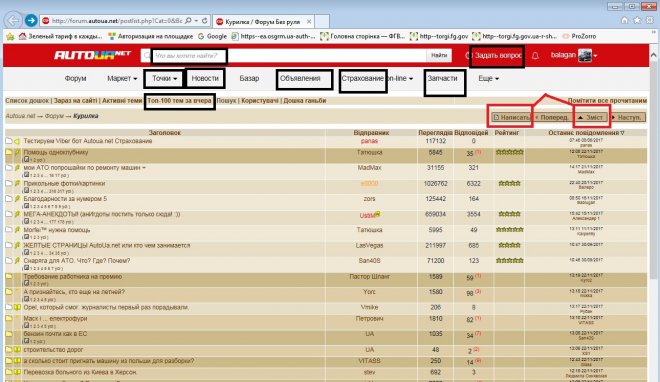Open the browser Tools gear icon
660x382 pixels.
tap(650, 20)
